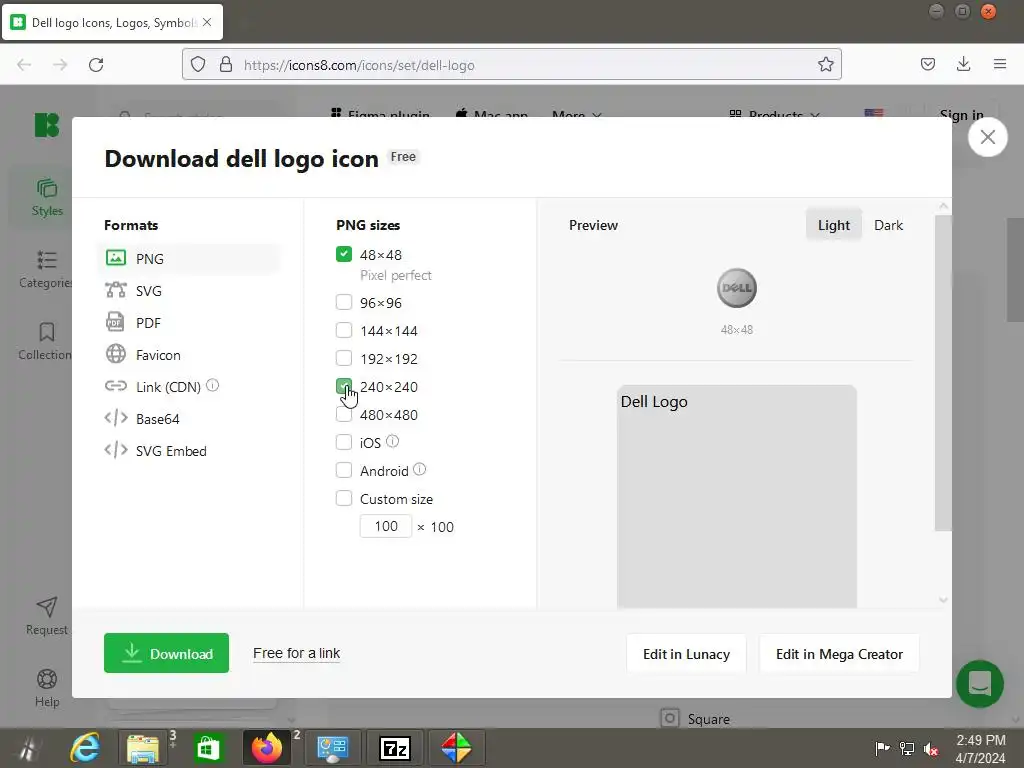The image size is (1024, 768).
Task: Enable the Custom size checkbox
Action: coord(344,498)
